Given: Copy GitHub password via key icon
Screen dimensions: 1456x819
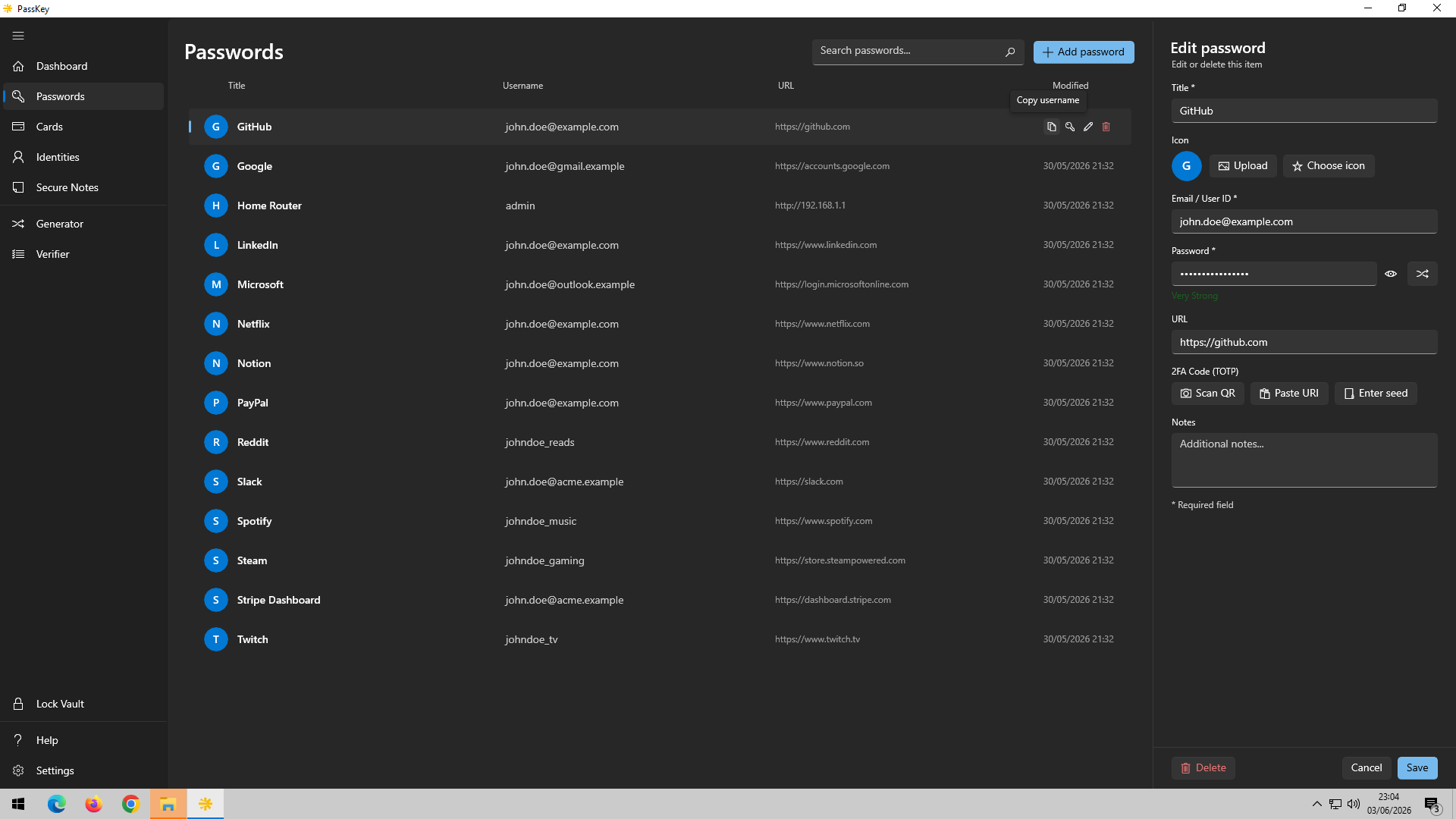Looking at the screenshot, I should [1069, 127].
